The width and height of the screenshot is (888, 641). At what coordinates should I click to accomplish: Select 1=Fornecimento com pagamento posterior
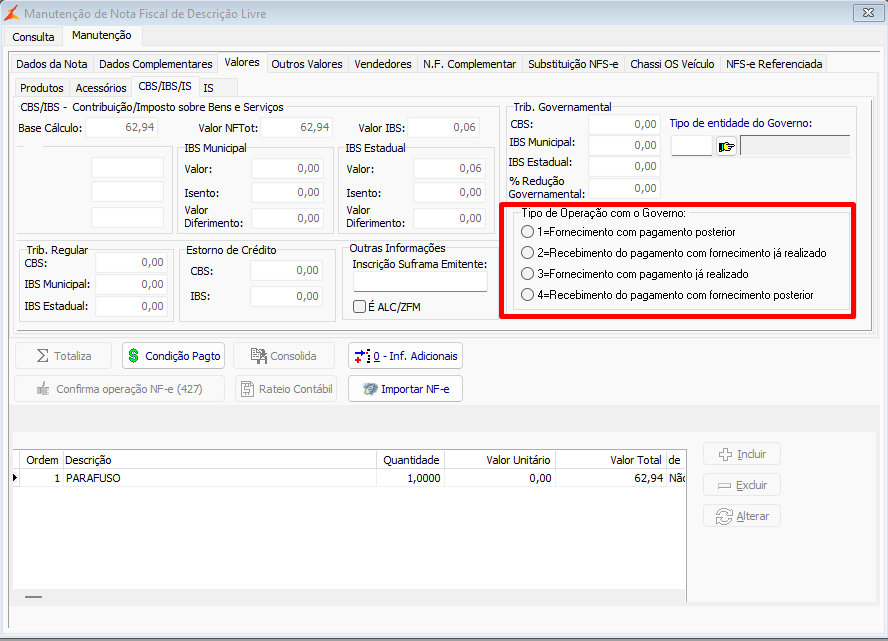527,232
